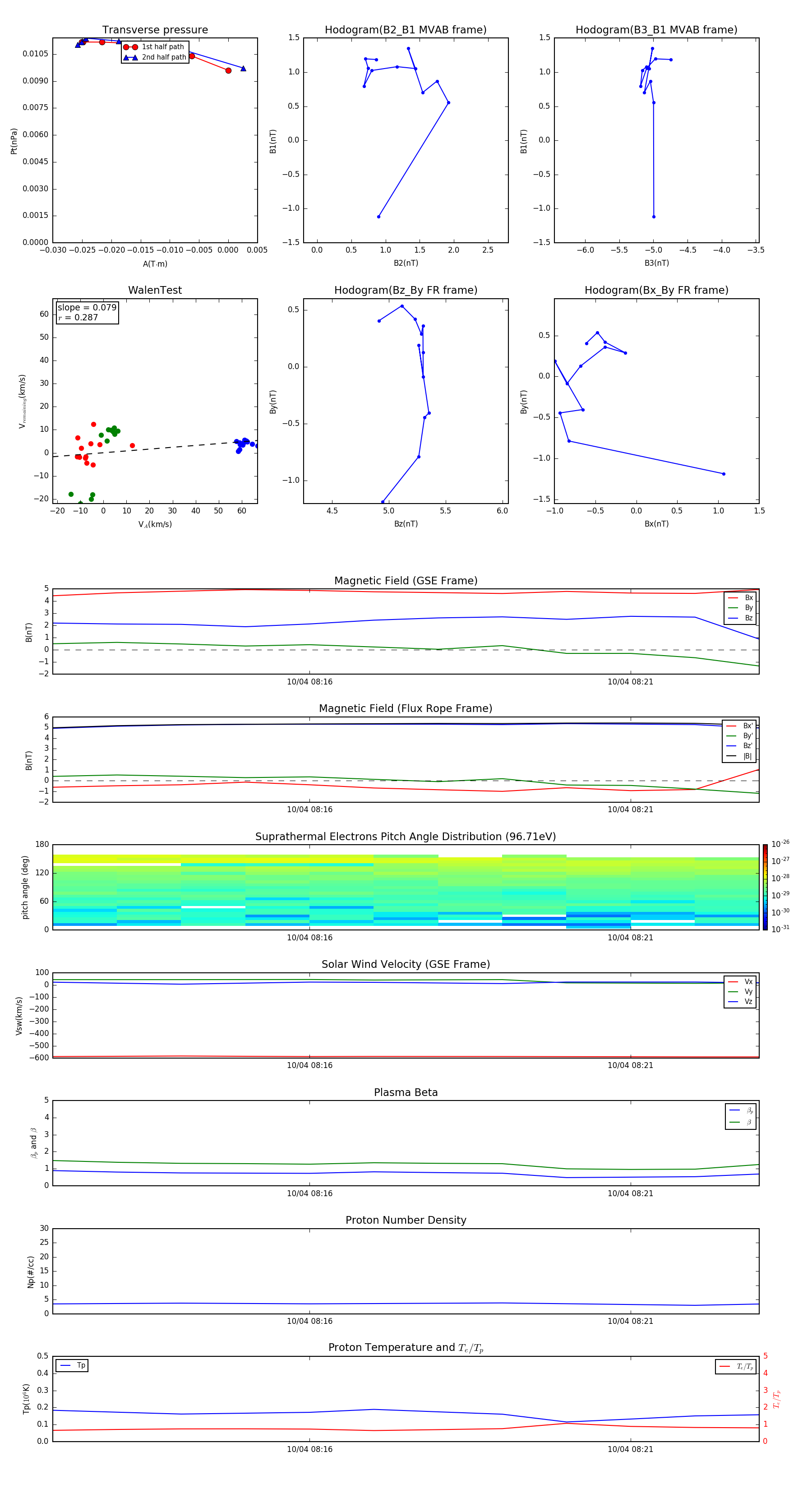Click the '1st half path' legend entry
812x1489 pixels.
tap(154, 47)
